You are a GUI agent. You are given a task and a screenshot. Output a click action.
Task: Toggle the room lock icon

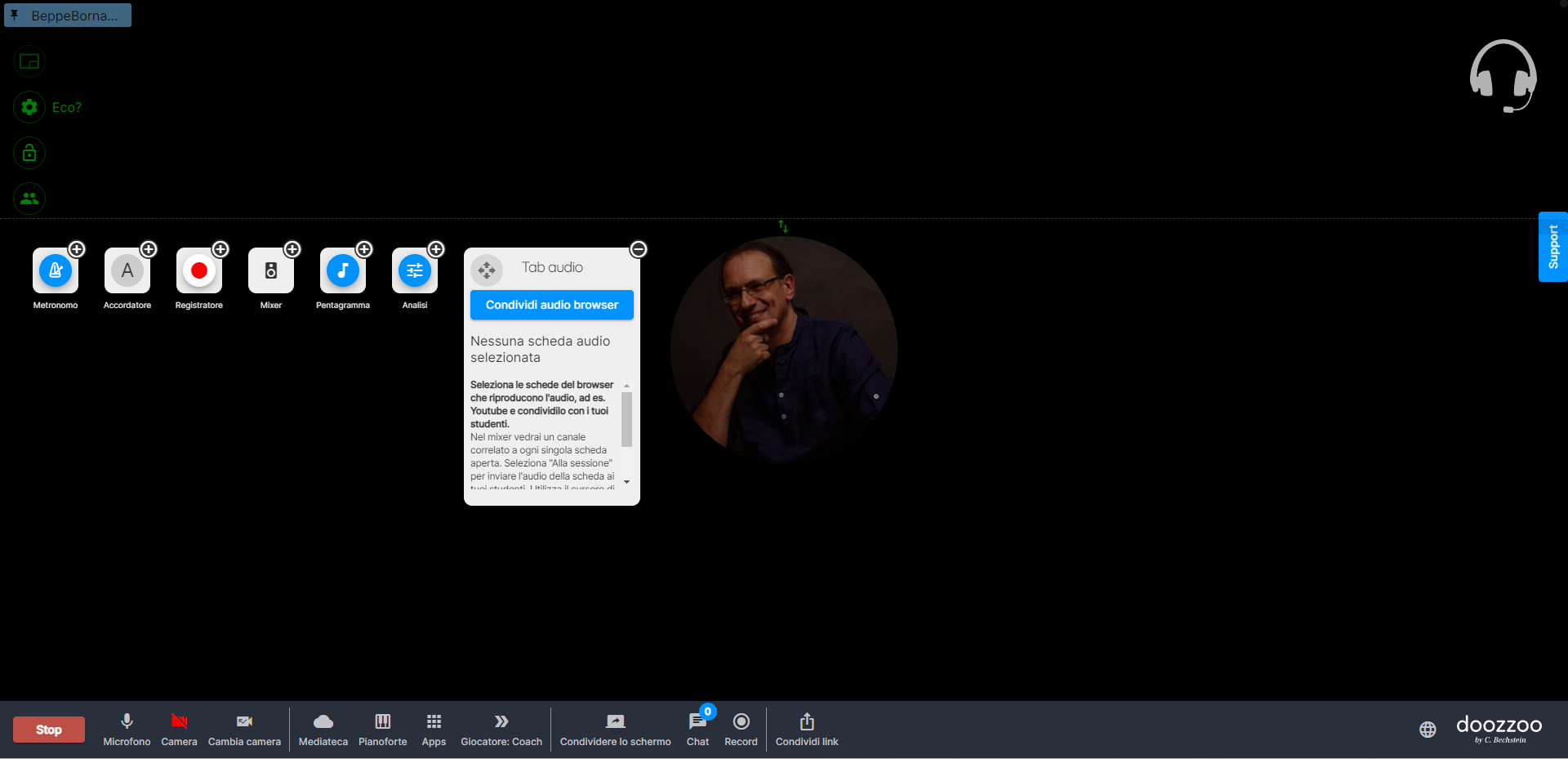pos(29,153)
